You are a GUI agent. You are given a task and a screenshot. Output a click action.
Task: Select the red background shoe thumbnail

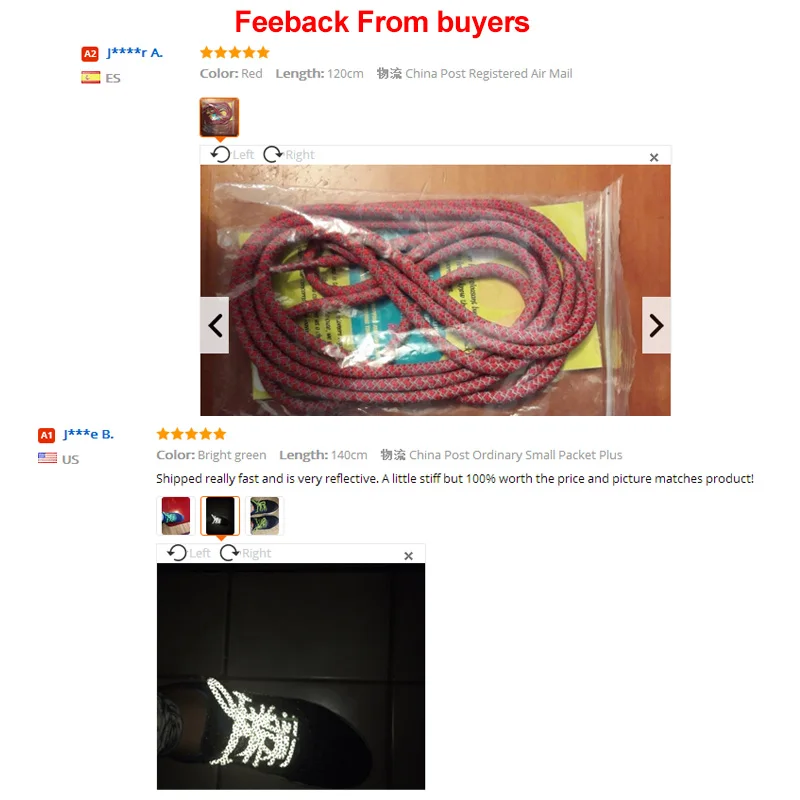[176, 516]
